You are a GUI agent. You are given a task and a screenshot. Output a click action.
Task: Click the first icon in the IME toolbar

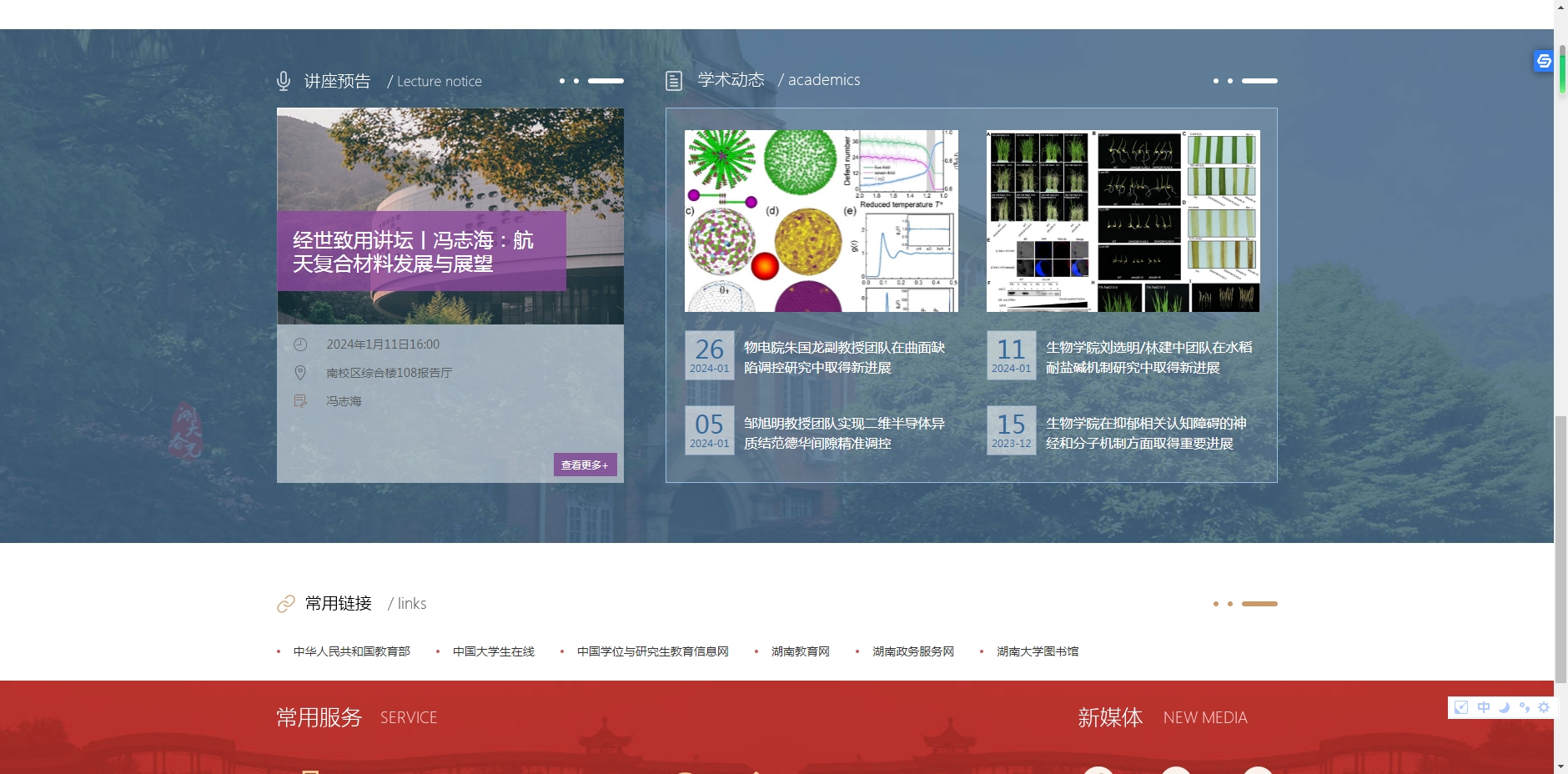coord(1461,707)
